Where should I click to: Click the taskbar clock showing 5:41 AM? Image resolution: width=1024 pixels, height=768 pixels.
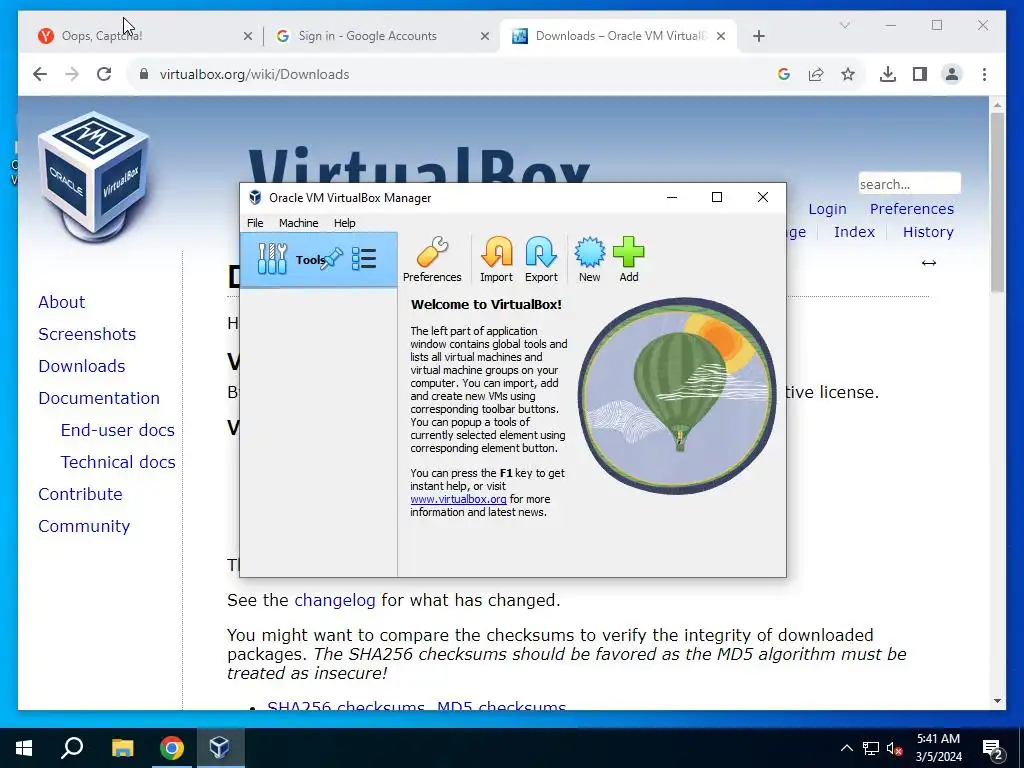click(x=938, y=748)
